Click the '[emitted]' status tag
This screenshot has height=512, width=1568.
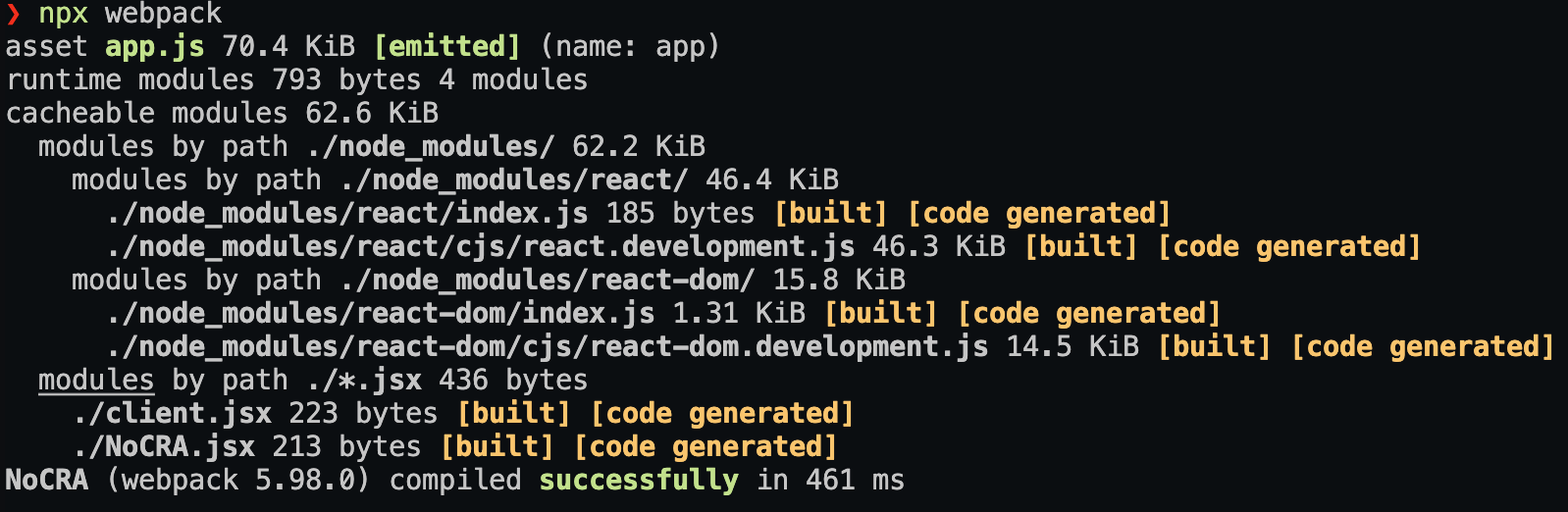447,47
